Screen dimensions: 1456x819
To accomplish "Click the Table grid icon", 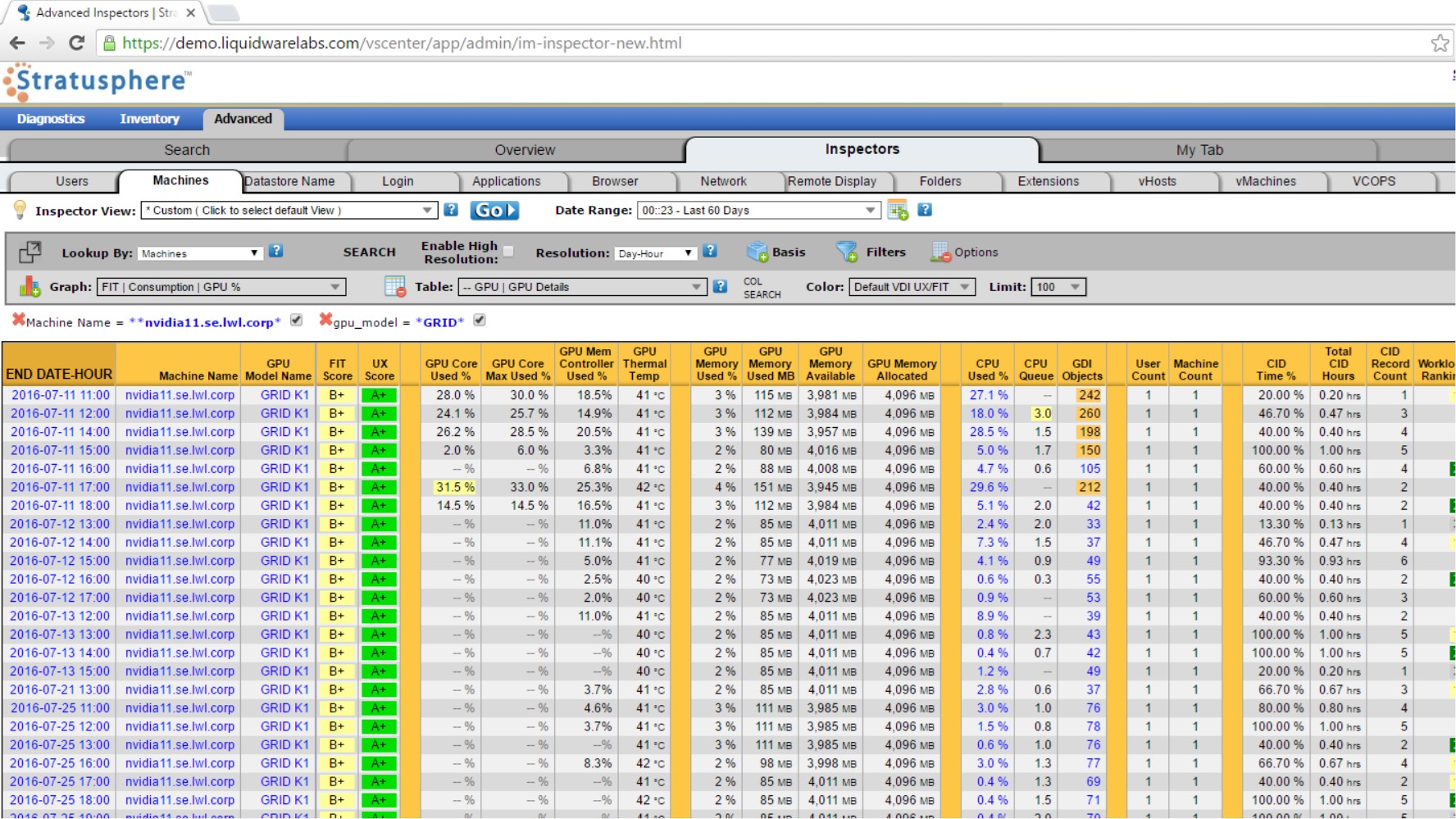I will click(395, 286).
